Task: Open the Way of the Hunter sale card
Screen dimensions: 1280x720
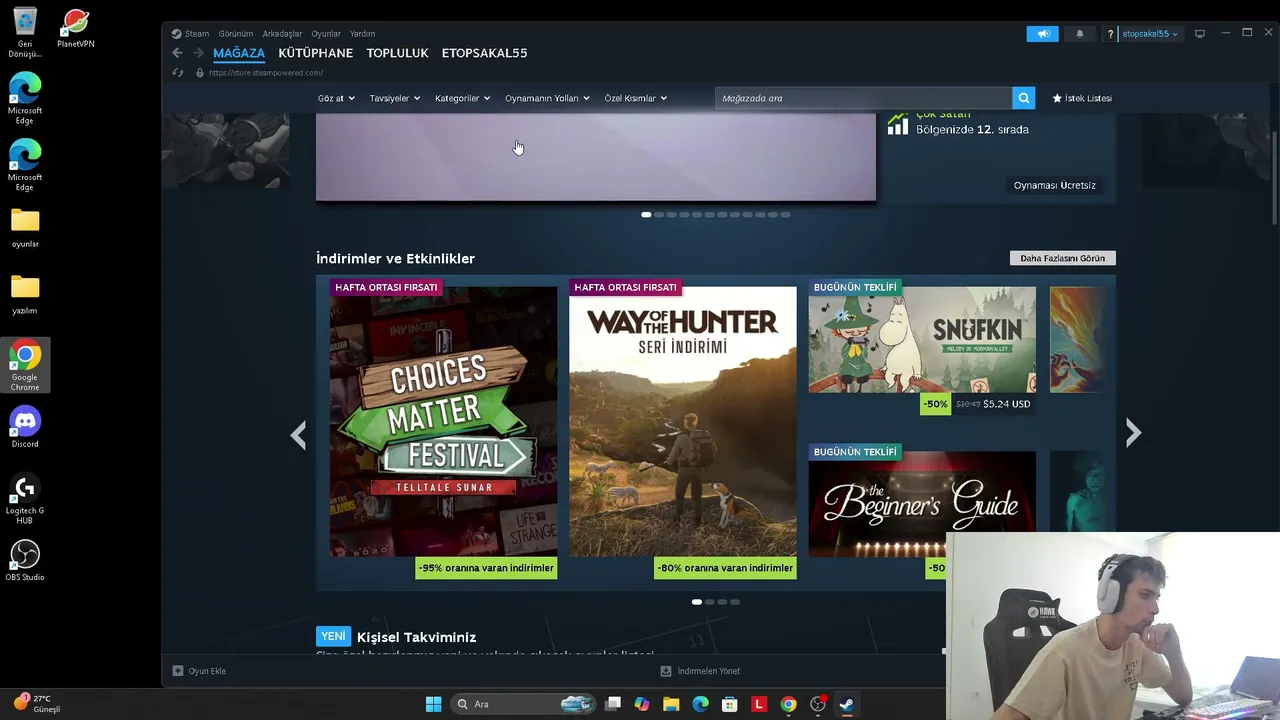Action: (683, 421)
